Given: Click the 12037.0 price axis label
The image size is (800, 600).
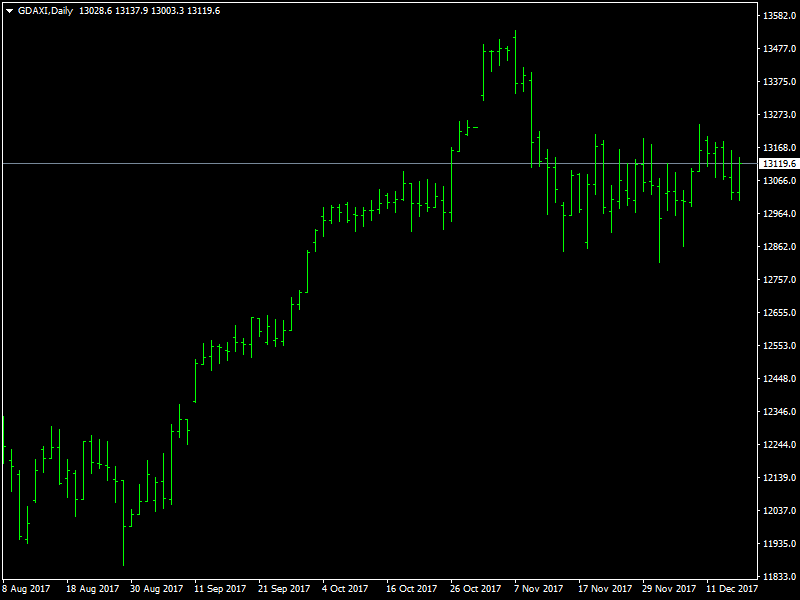Looking at the screenshot, I should [779, 511].
